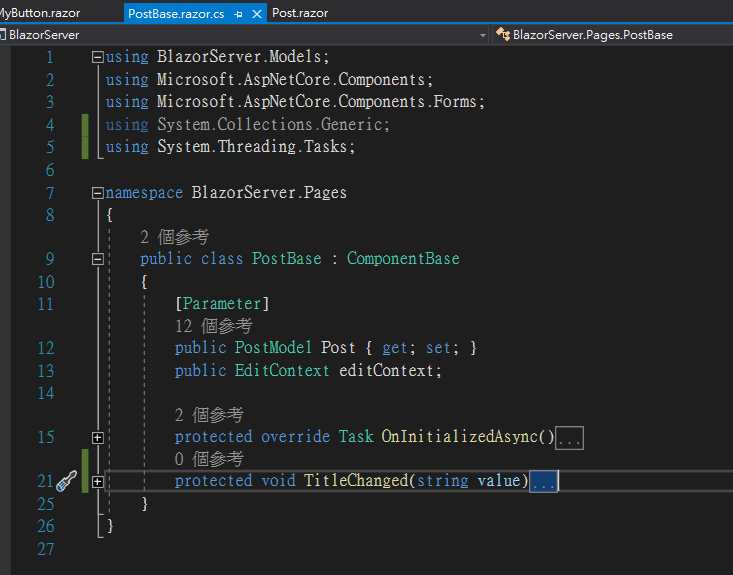Open the '0 個參考' CodeLens above TitleChanged
This screenshot has height=575, width=733.
tap(209, 459)
